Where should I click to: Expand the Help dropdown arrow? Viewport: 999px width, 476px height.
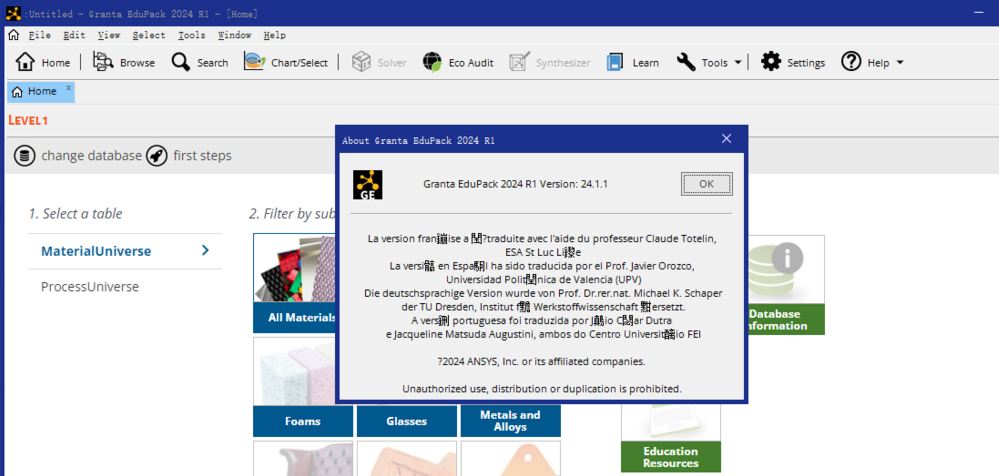tap(900, 62)
